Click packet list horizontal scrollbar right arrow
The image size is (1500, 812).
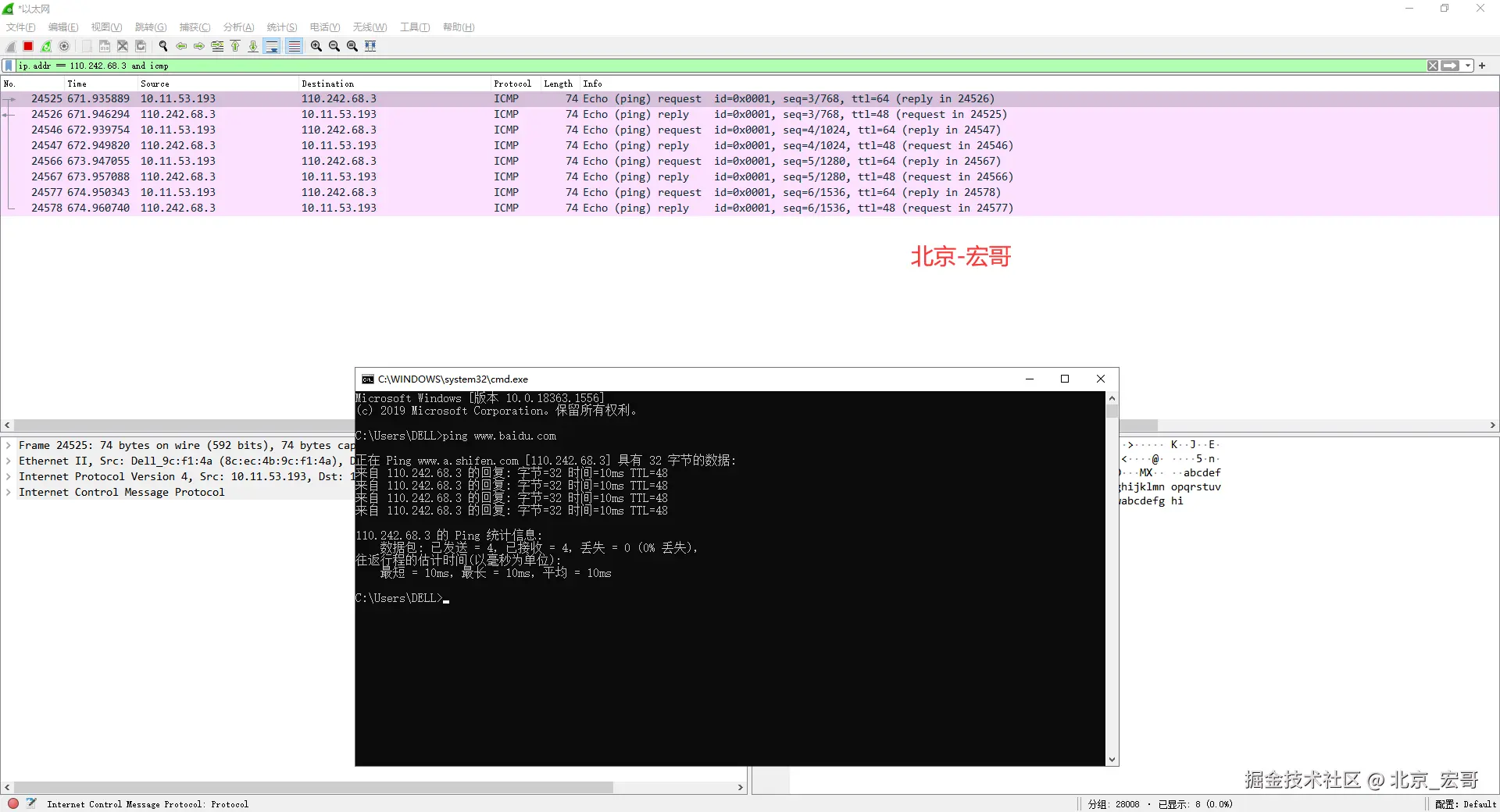click(x=1492, y=426)
